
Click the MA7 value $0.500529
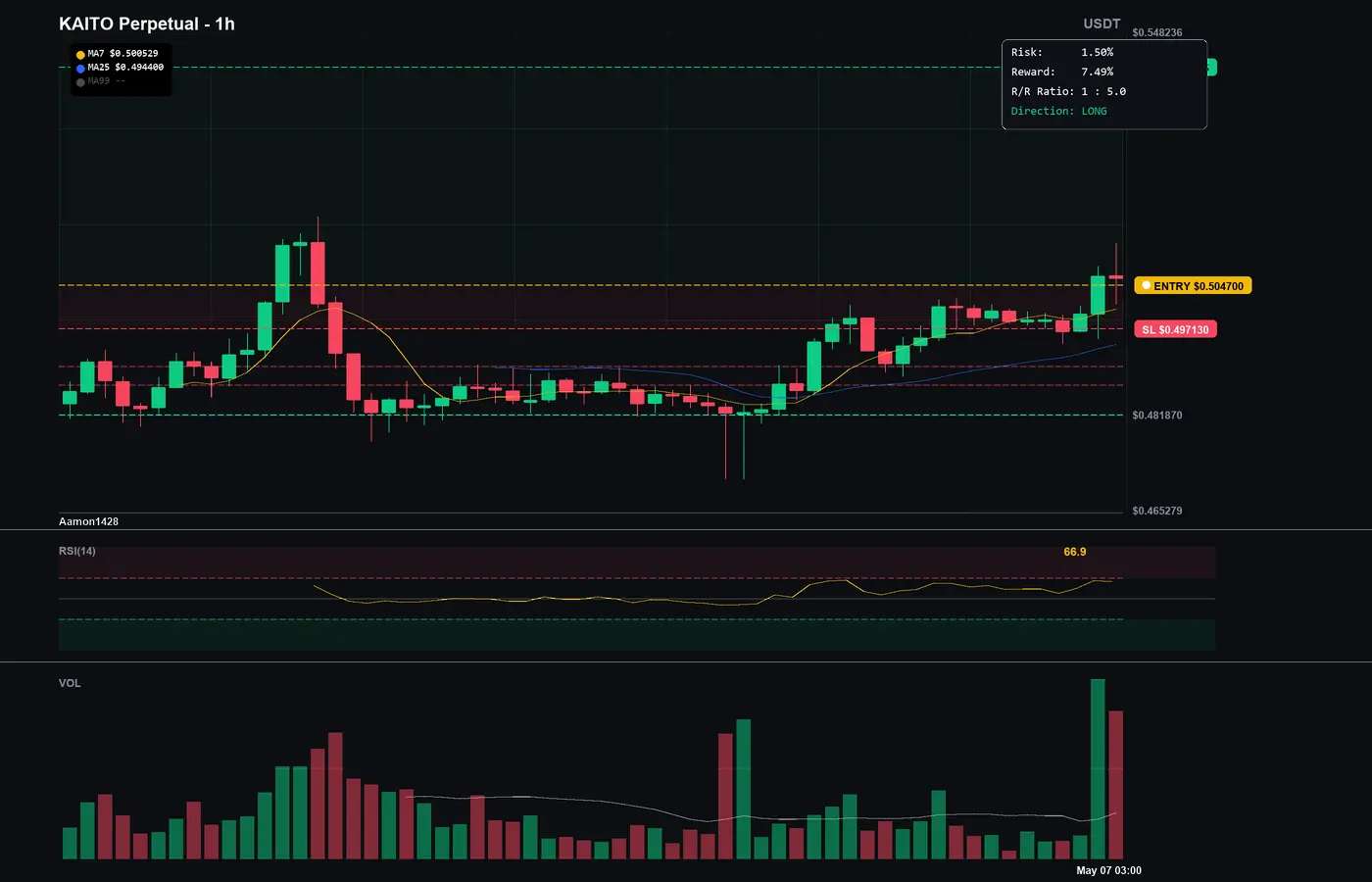[133, 54]
